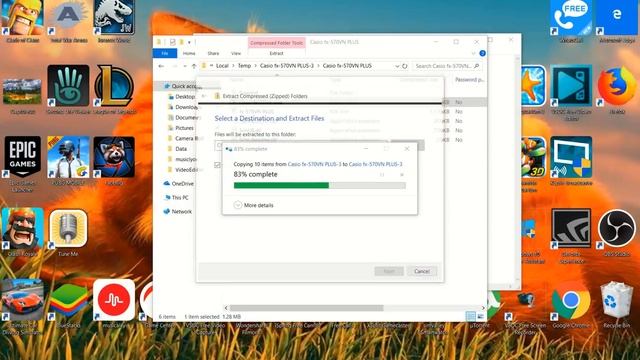Expand More details in copy dialog
640x360 pixels.
coord(253,205)
